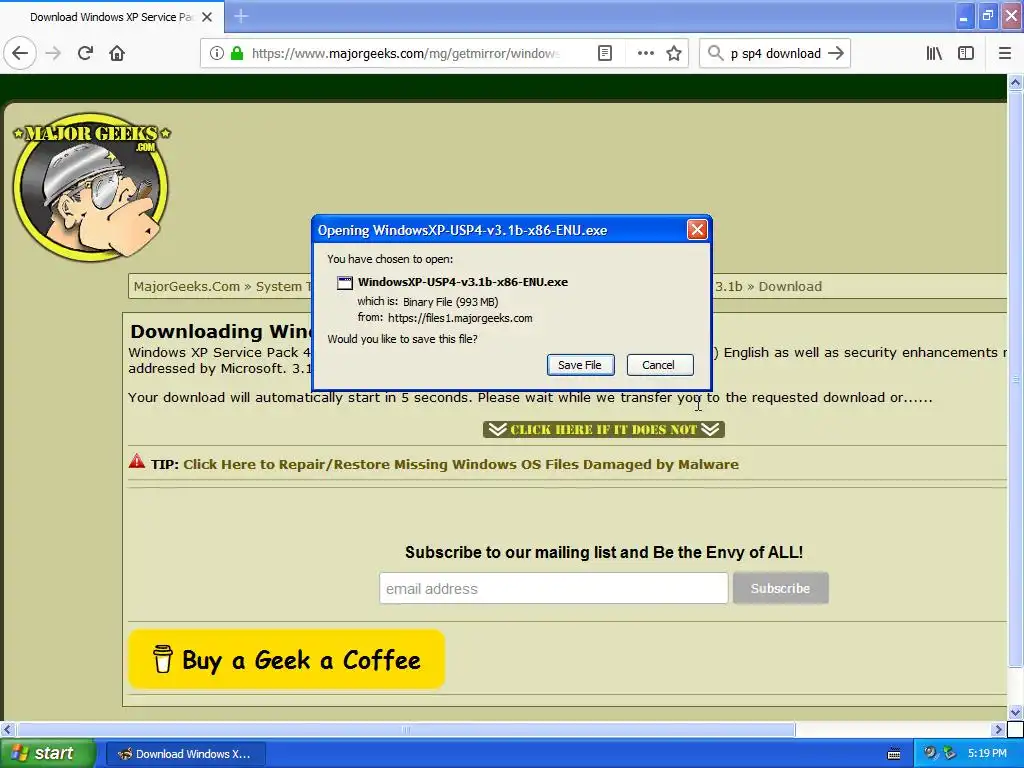Click second system tray shield icon
1024x768 pixels.
pyautogui.click(x=950, y=753)
